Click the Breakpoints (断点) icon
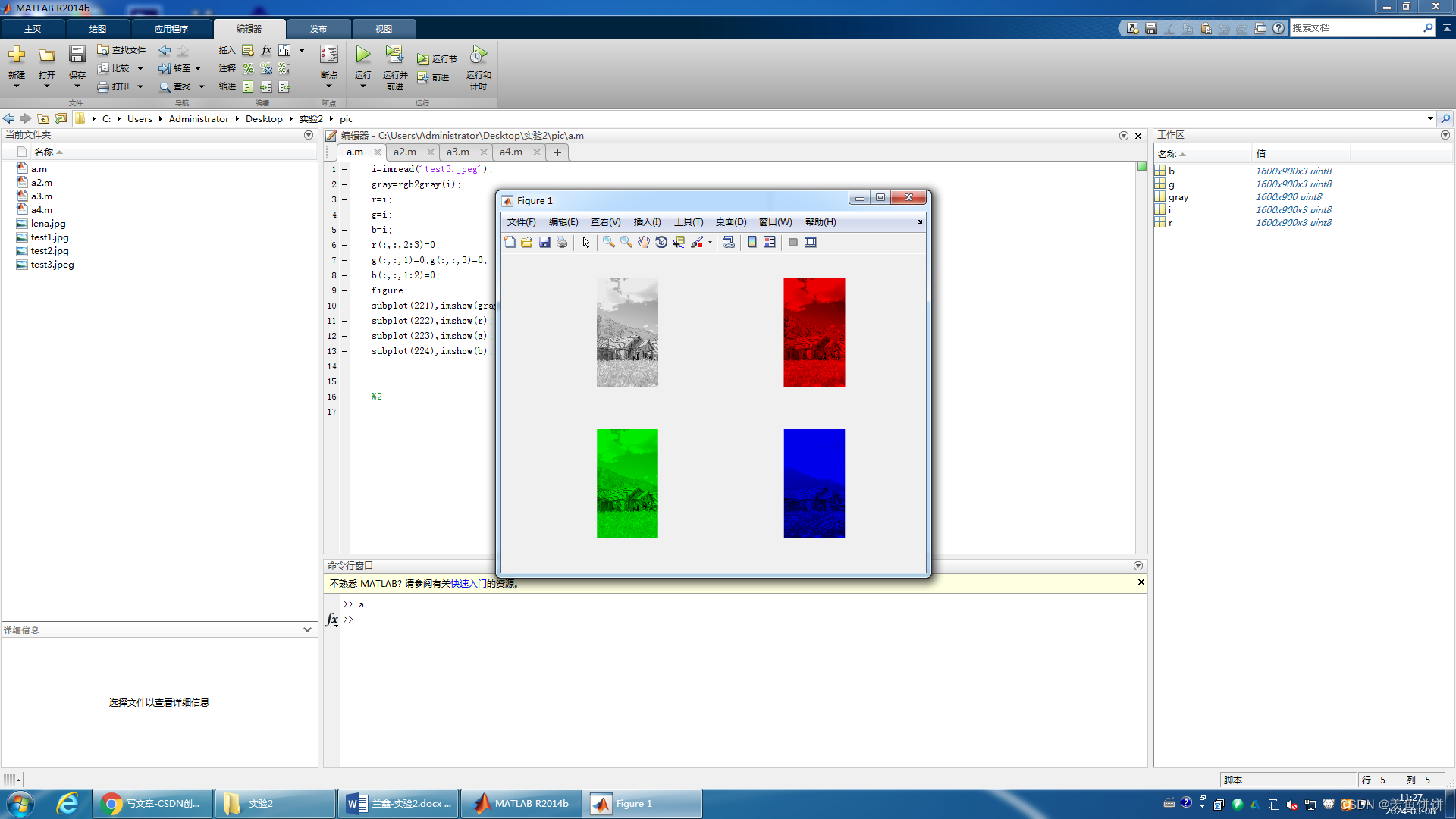The image size is (1456, 819). click(328, 55)
